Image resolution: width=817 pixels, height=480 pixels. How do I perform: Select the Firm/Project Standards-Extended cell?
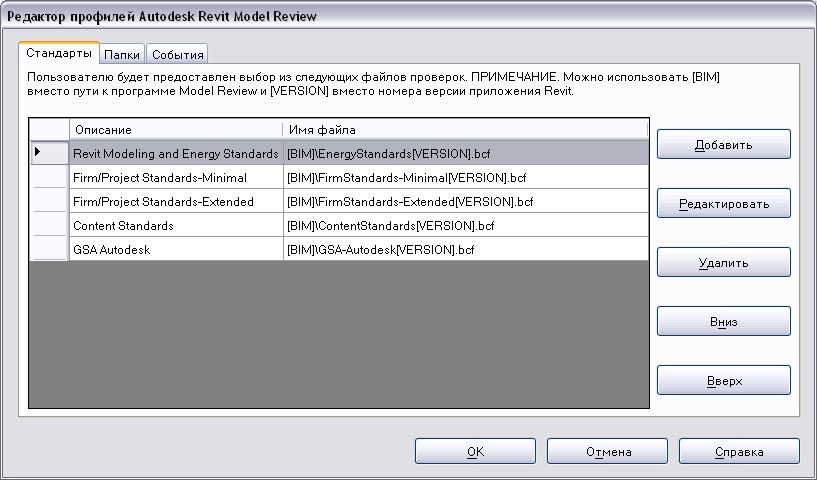(x=176, y=201)
